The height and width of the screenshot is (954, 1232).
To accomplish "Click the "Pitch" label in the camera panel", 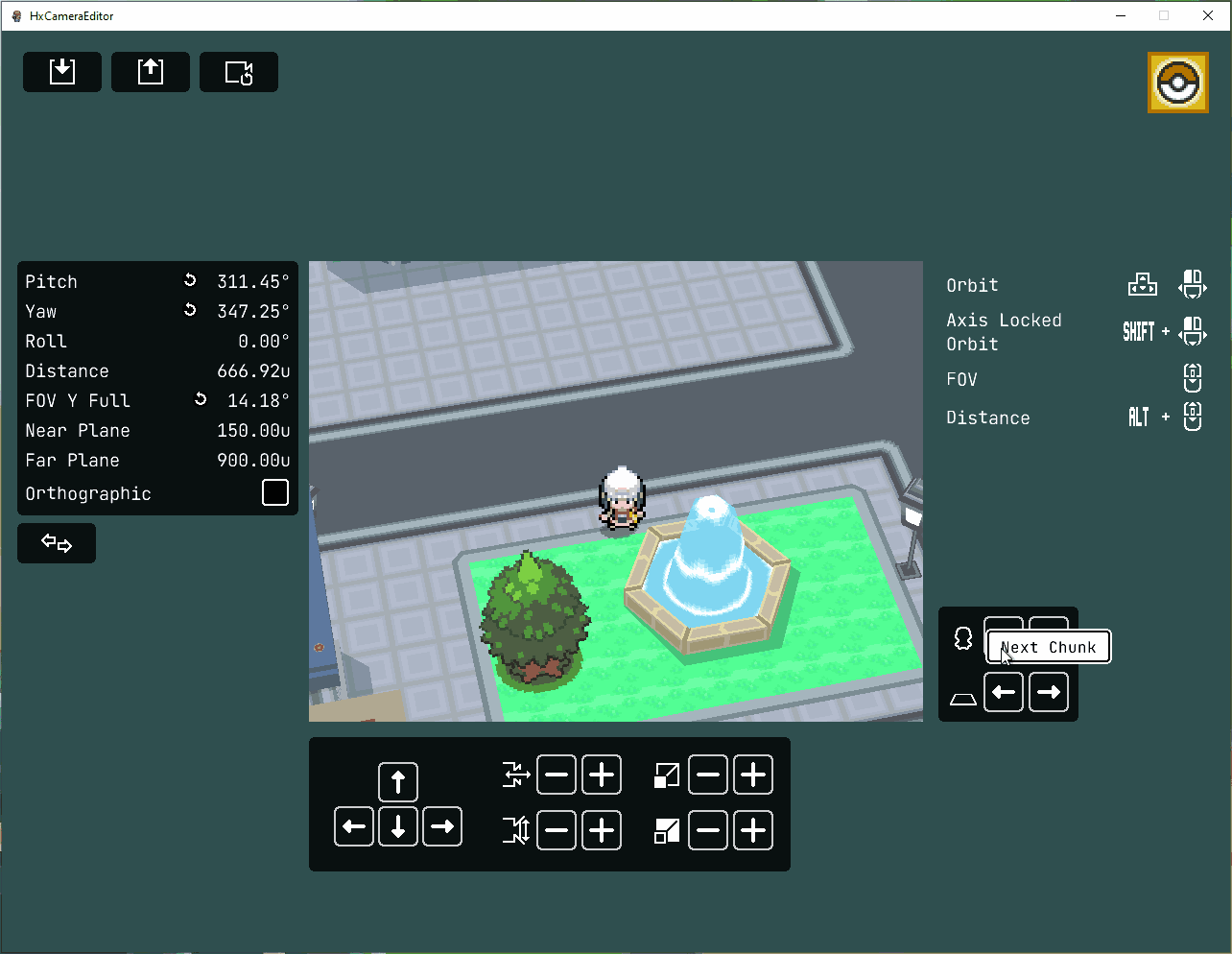I will click(x=51, y=281).
